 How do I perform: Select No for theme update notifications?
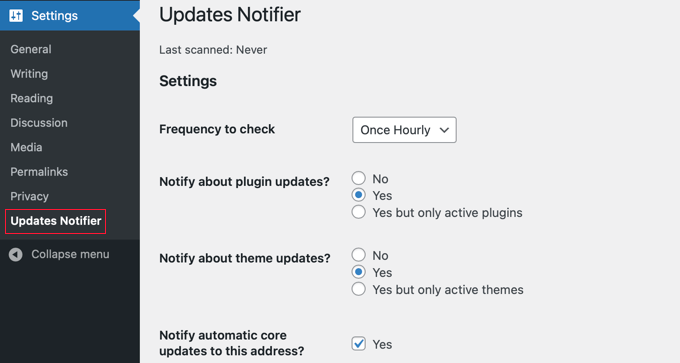tap(359, 255)
